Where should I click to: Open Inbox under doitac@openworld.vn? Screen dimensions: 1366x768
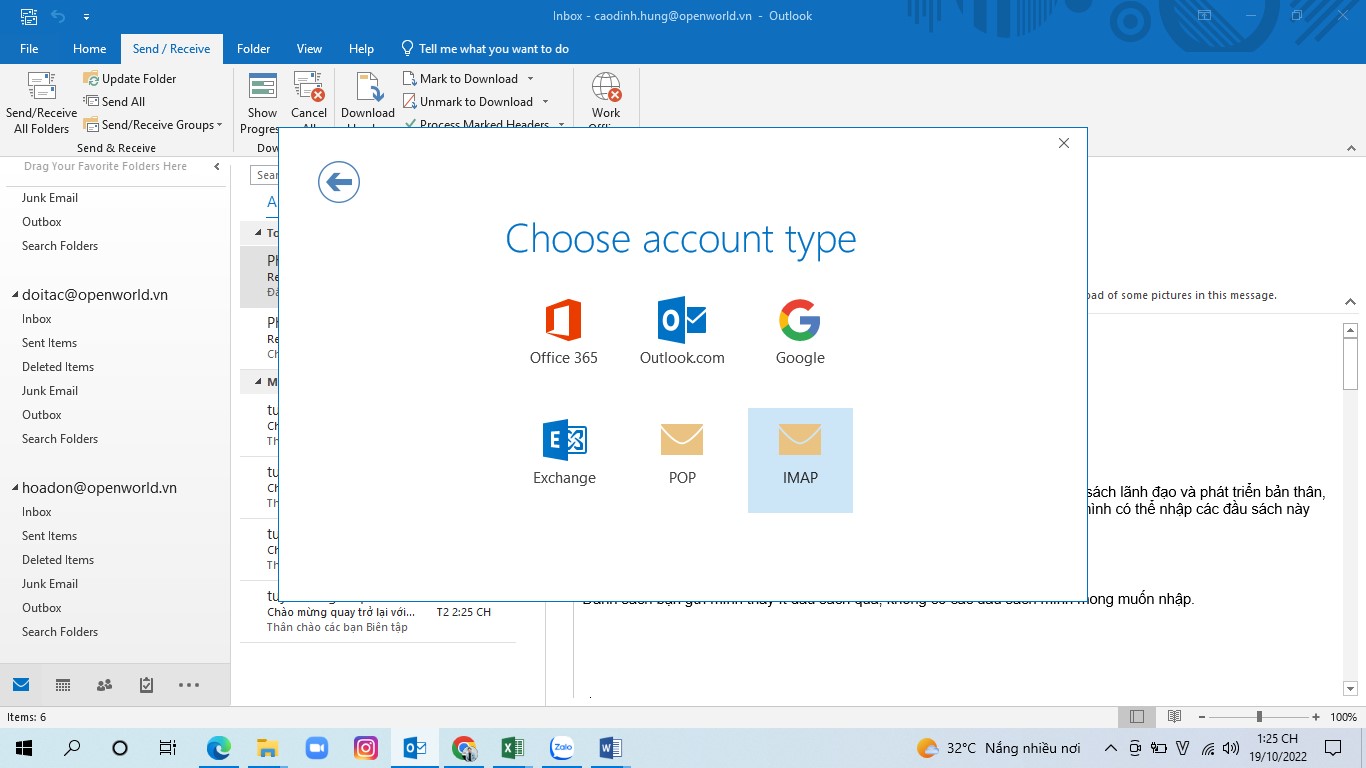click(x=37, y=319)
